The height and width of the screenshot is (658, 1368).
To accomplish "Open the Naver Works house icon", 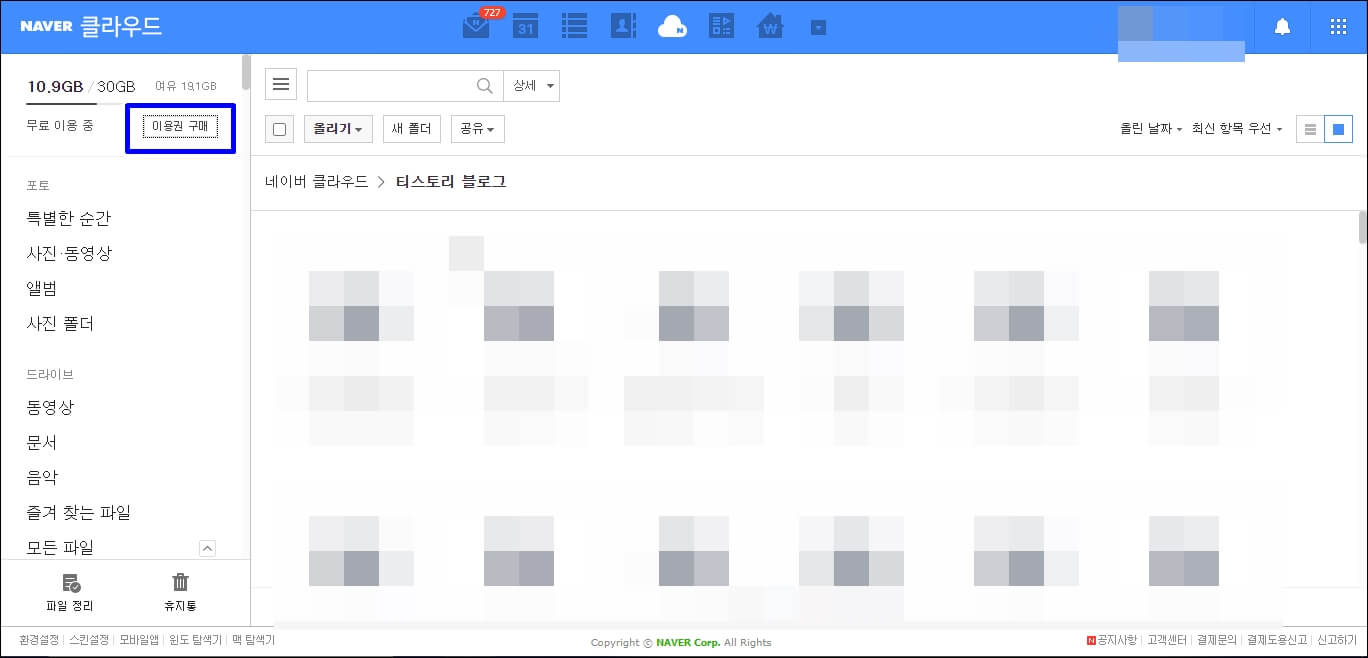I will [770, 26].
